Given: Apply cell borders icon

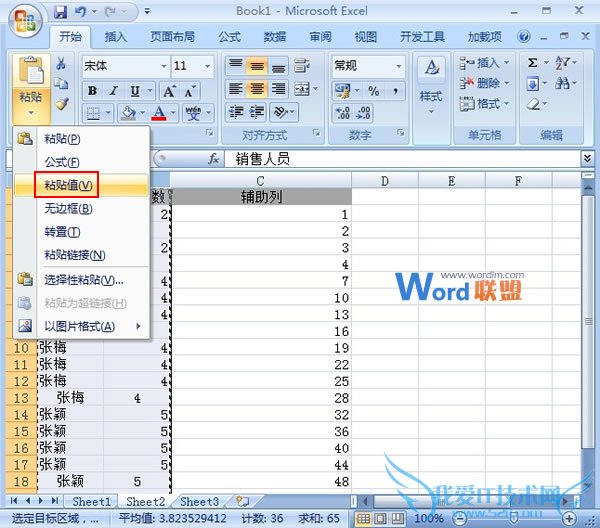Looking at the screenshot, I should coord(93,113).
